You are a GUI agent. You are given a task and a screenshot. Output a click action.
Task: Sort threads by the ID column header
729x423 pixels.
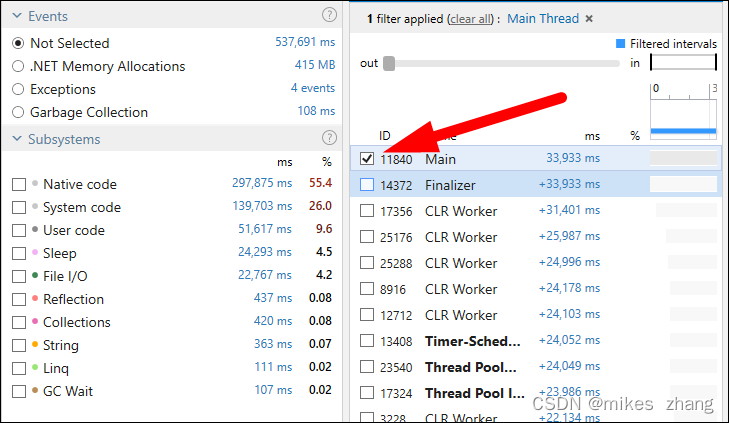(384, 136)
